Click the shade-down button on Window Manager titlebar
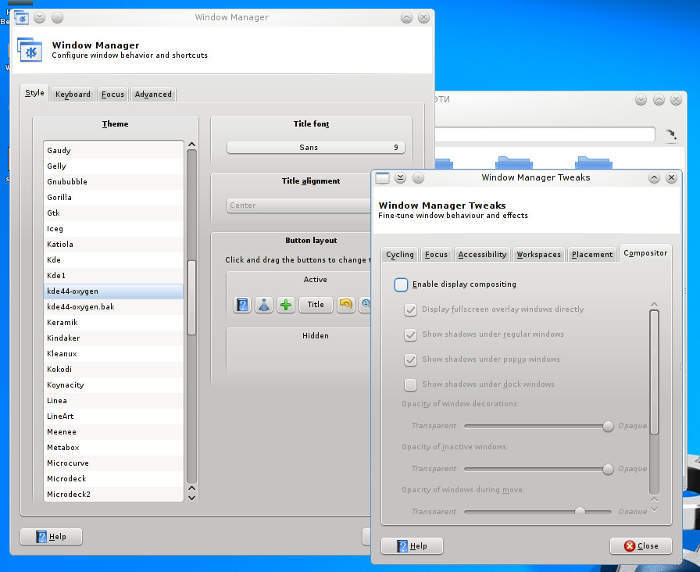The height and width of the screenshot is (572, 700). click(x=39, y=18)
